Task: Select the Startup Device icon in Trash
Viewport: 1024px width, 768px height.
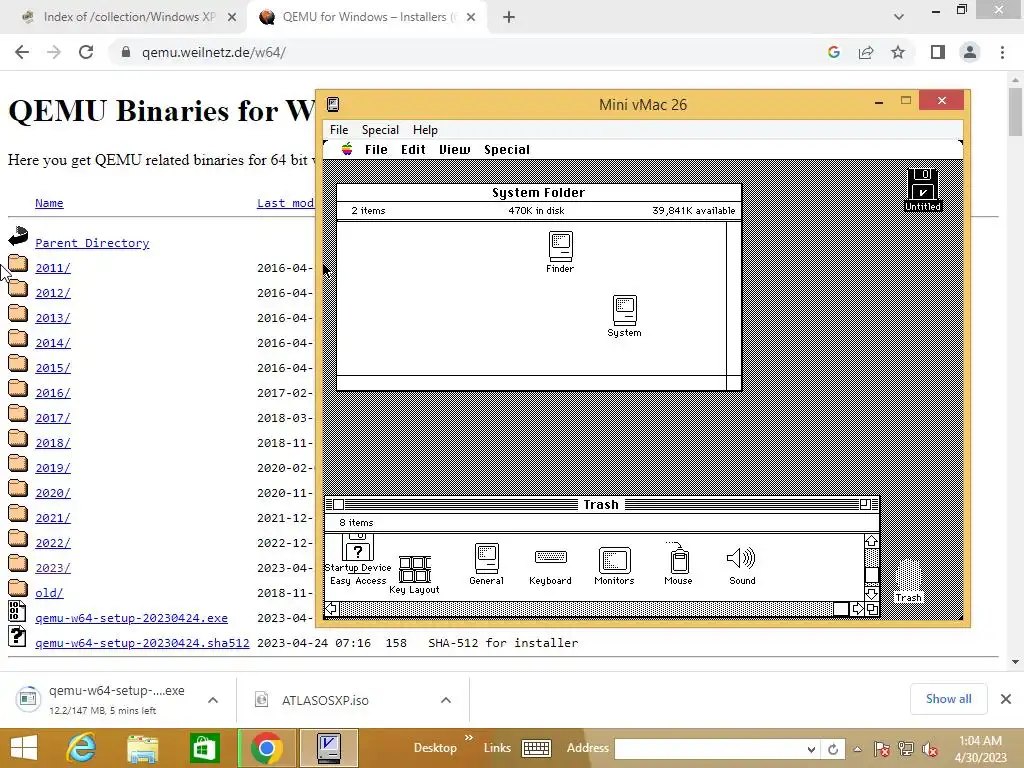Action: (358, 547)
